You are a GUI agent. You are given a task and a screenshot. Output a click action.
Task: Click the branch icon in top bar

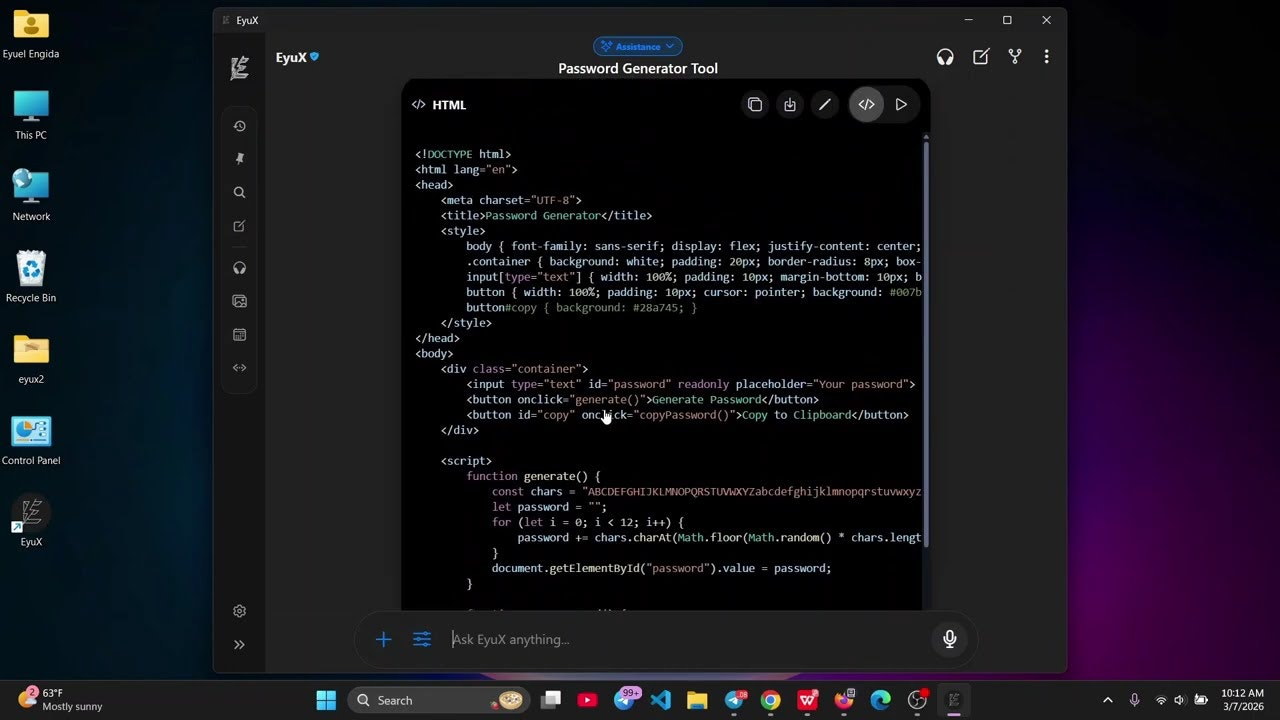[1015, 57]
